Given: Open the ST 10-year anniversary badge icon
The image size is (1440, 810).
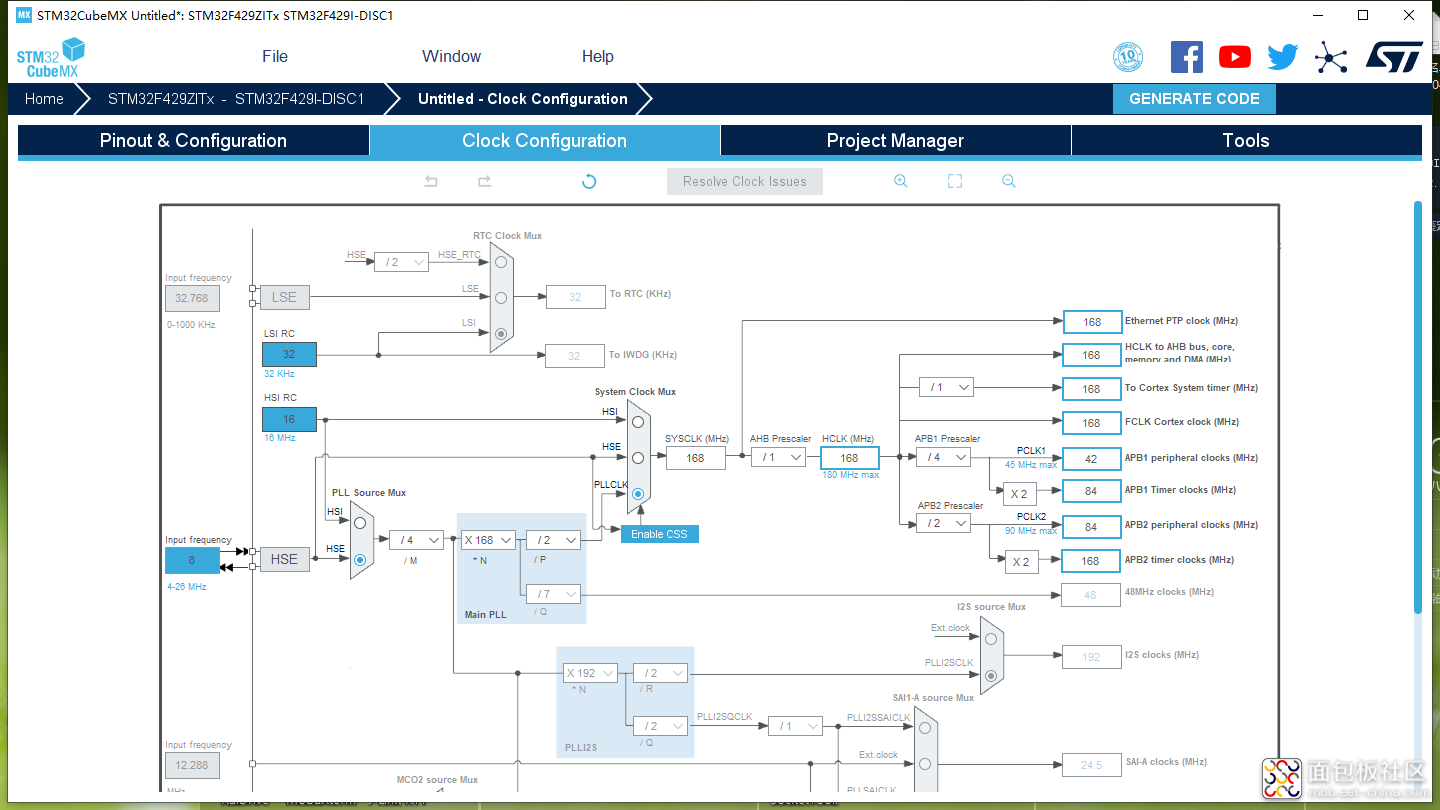Looking at the screenshot, I should pyautogui.click(x=1128, y=57).
